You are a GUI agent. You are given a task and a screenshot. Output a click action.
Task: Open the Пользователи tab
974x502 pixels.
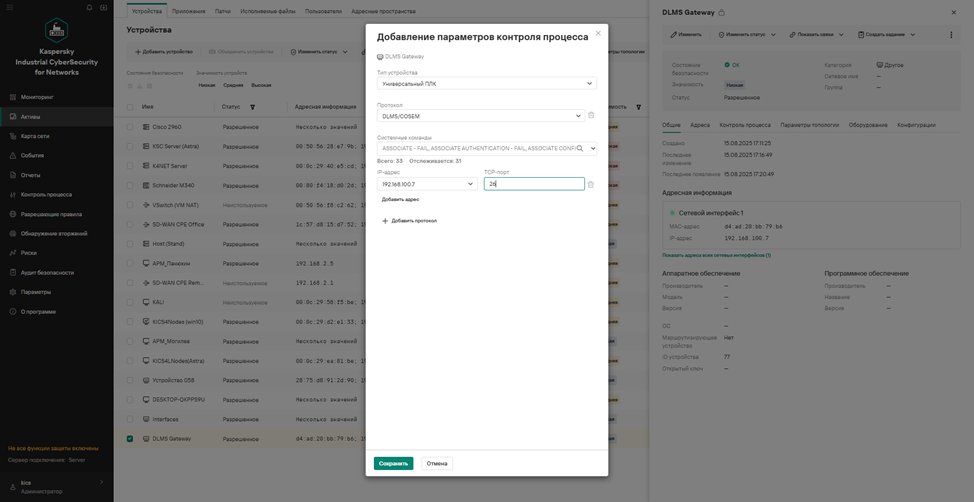324,11
